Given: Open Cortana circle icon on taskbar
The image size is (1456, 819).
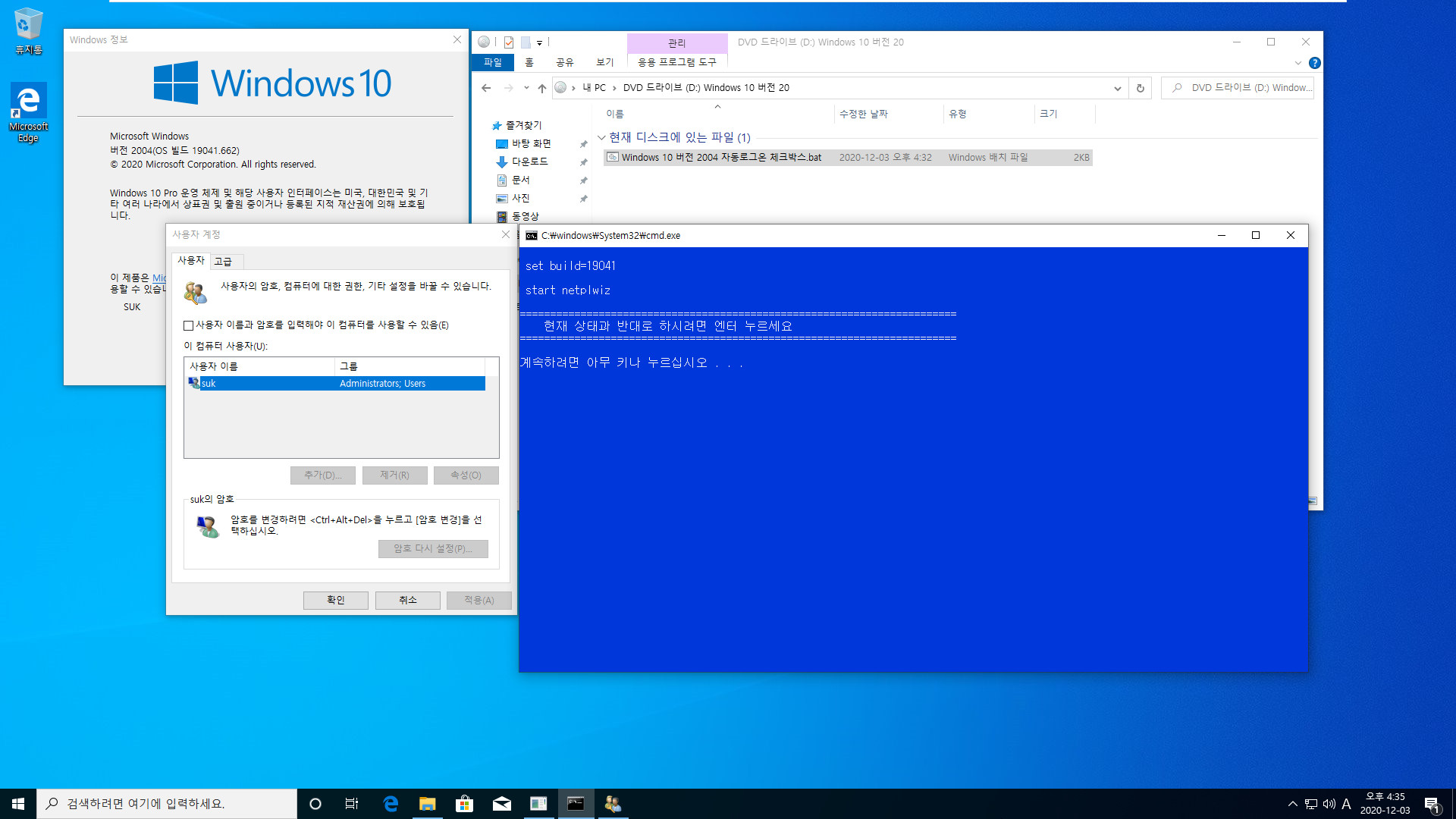Looking at the screenshot, I should pos(315,804).
